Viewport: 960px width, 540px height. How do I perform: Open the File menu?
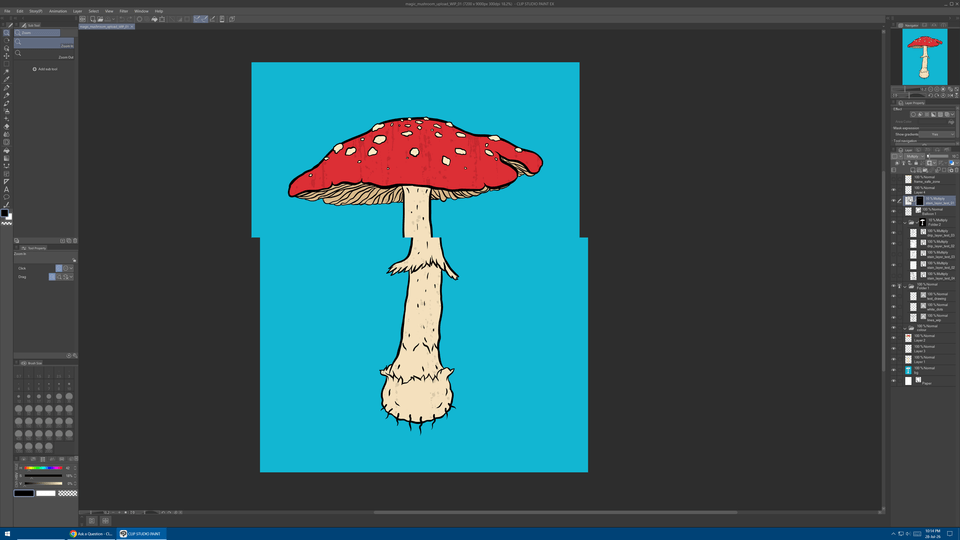point(7,11)
